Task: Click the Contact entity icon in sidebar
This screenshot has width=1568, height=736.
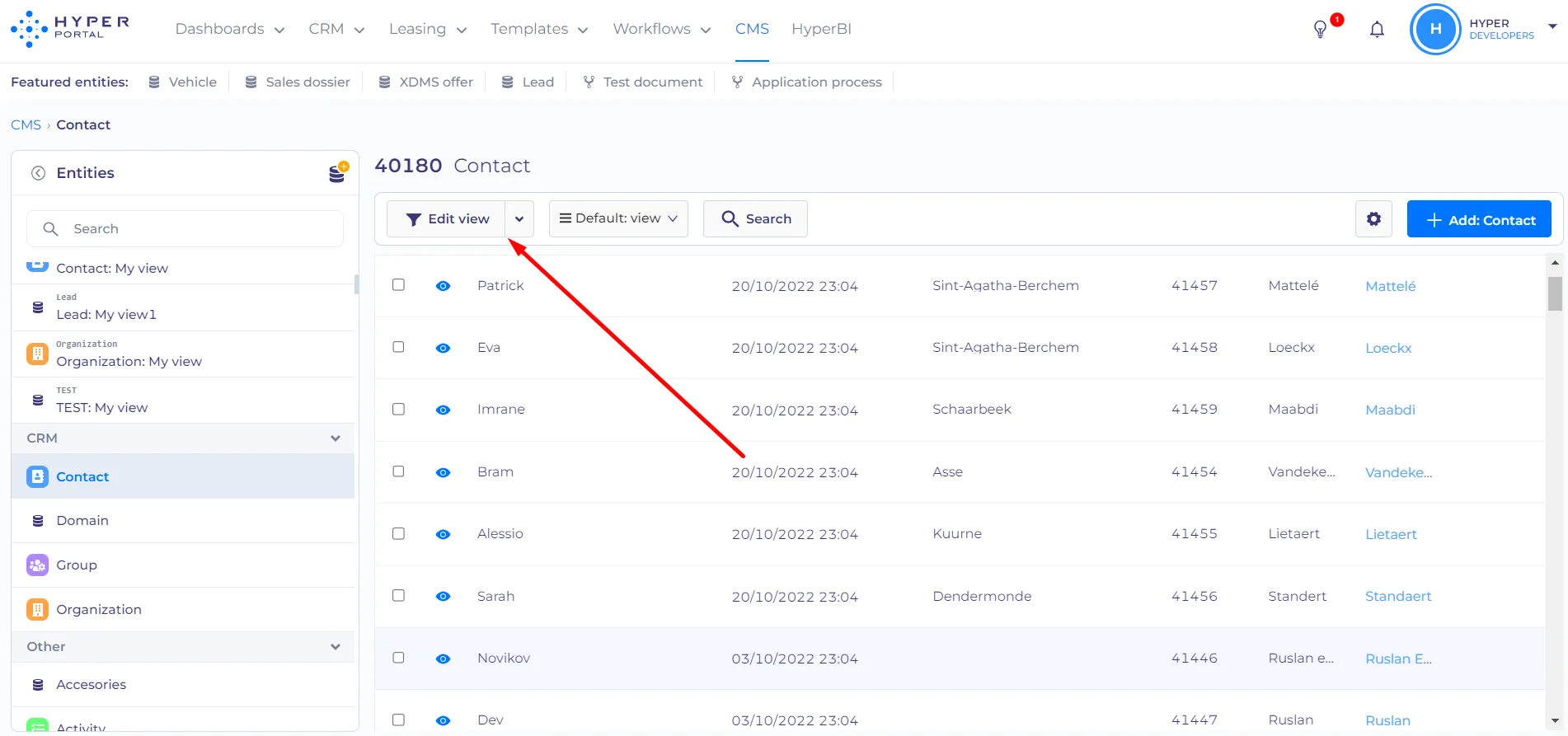Action: 37,476
